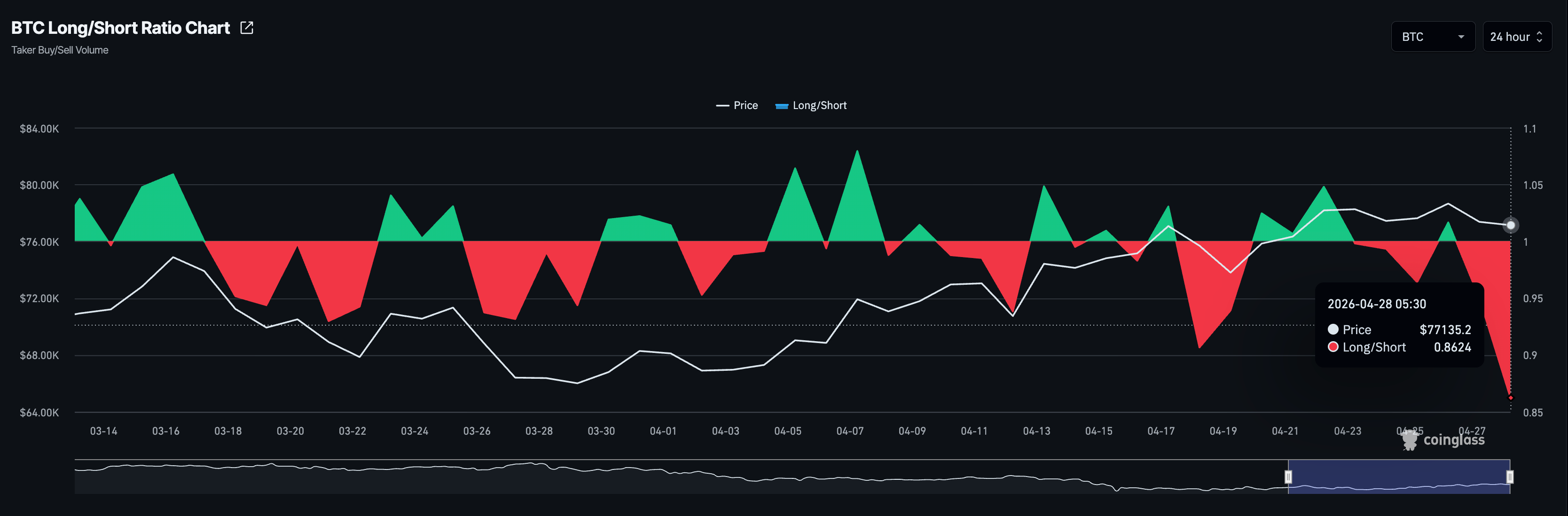Click the red Long/Short dot in tooltip
Screen dimensions: 1568x516
(x=1333, y=347)
